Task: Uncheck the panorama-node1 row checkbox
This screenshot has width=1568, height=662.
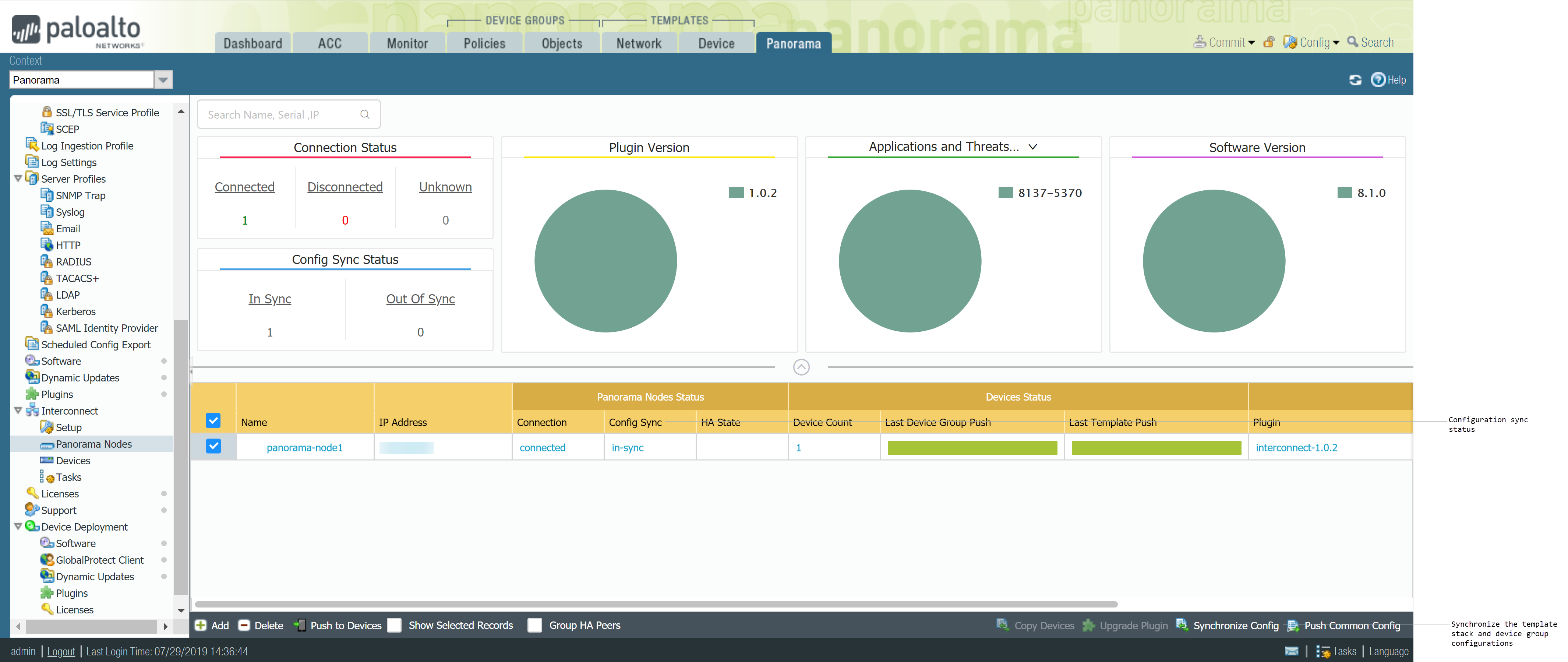Action: 213,446
